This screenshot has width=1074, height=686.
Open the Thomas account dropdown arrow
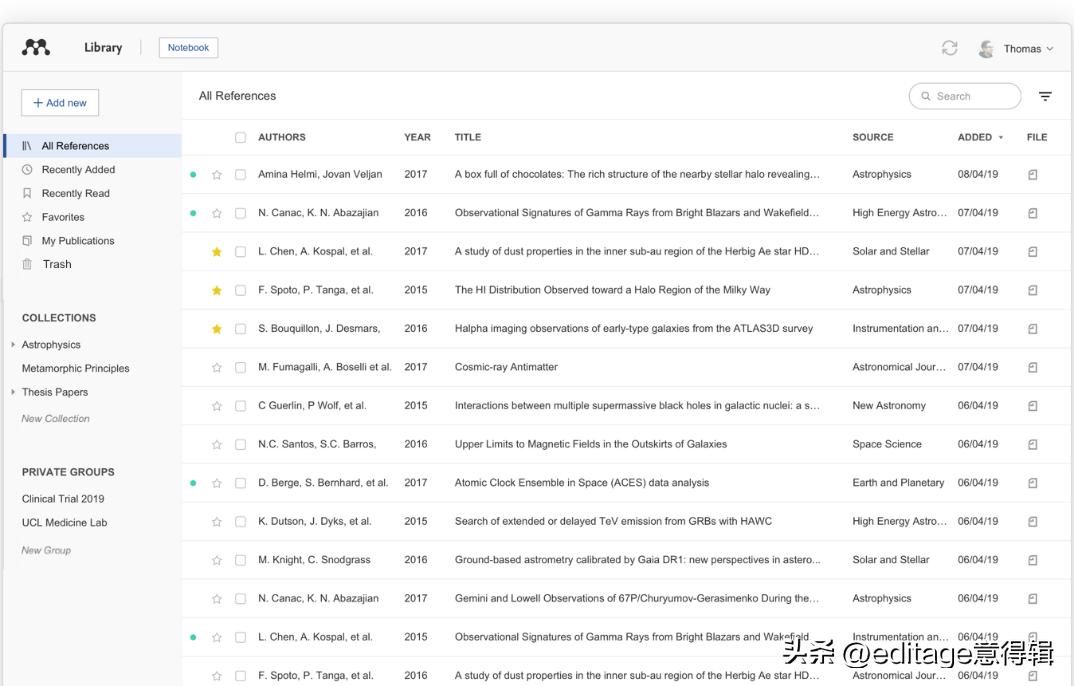pos(1049,49)
